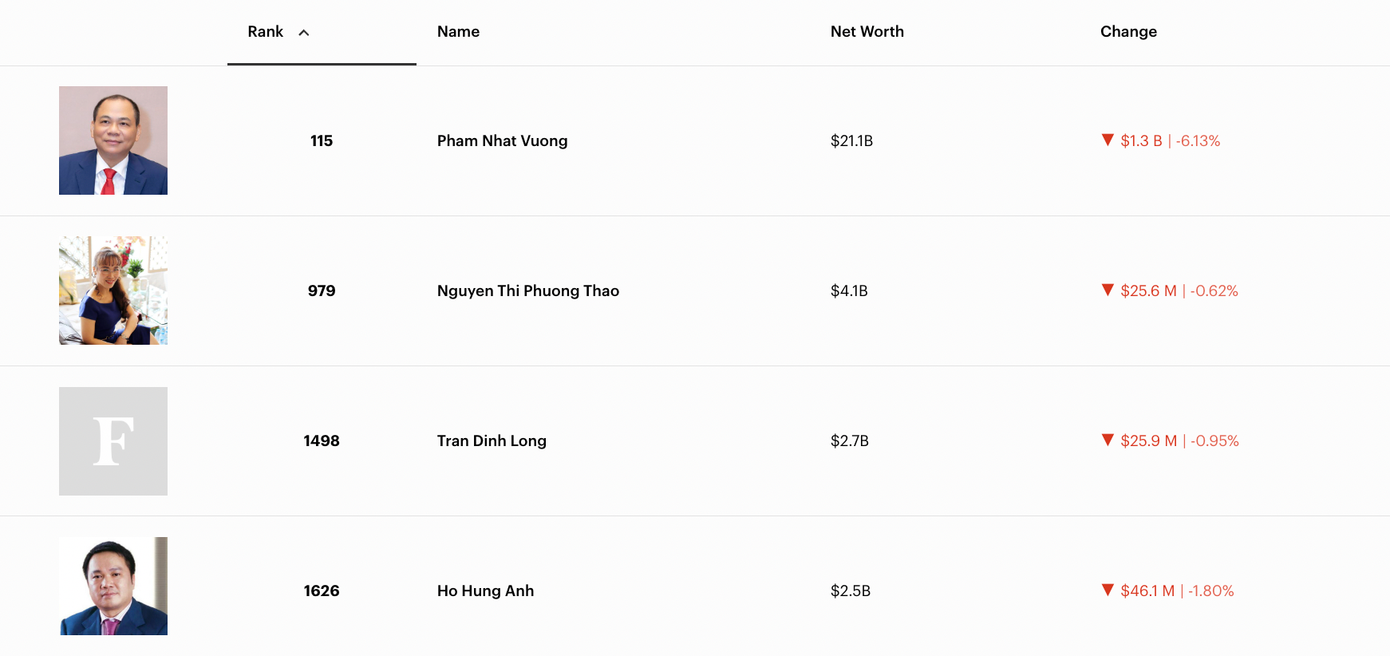Open Nguyen Thi Phuong Thao's photo
Image resolution: width=1390 pixels, height=656 pixels.
click(113, 291)
